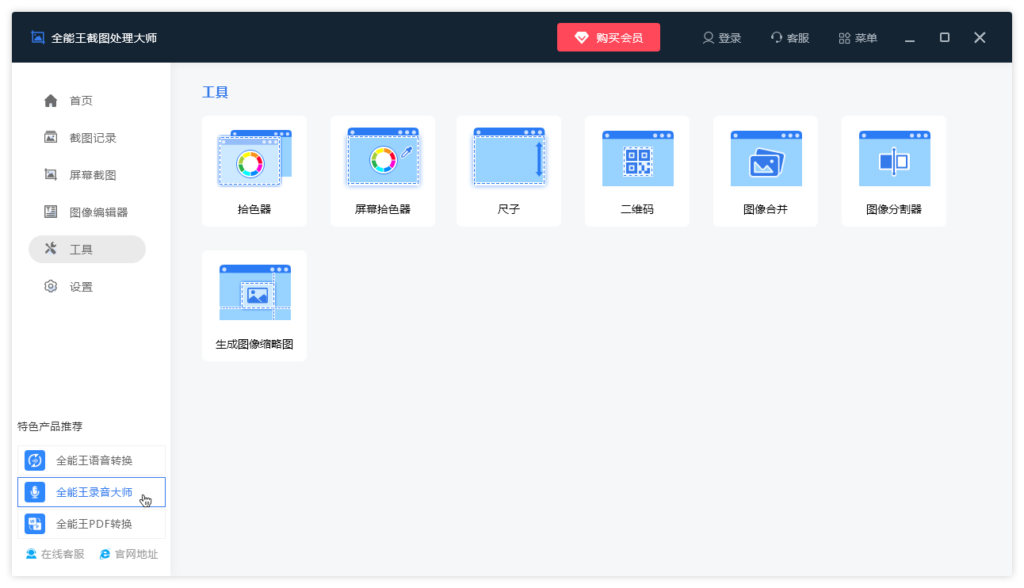Go to 首页 in the sidebar
This screenshot has width=1024, height=588.
(81, 101)
